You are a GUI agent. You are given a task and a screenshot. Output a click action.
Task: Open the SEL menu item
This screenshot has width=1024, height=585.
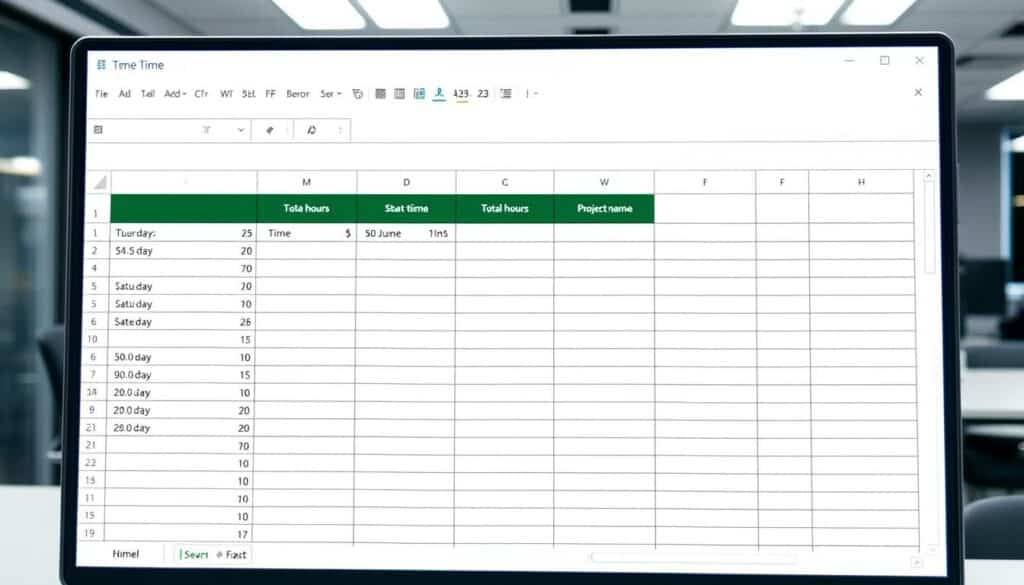(248, 94)
